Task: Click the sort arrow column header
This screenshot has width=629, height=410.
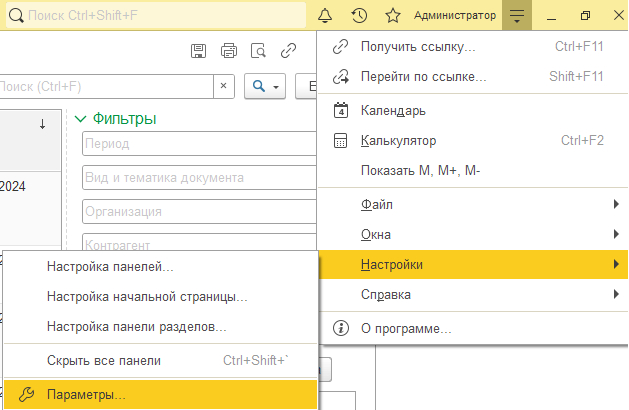Action: click(x=43, y=124)
